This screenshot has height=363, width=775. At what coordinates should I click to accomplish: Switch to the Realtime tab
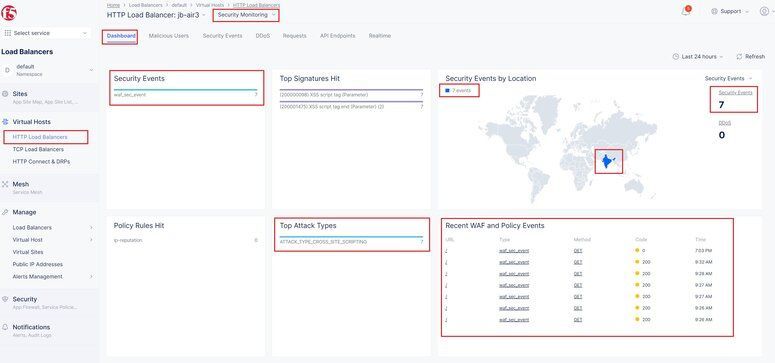(380, 36)
